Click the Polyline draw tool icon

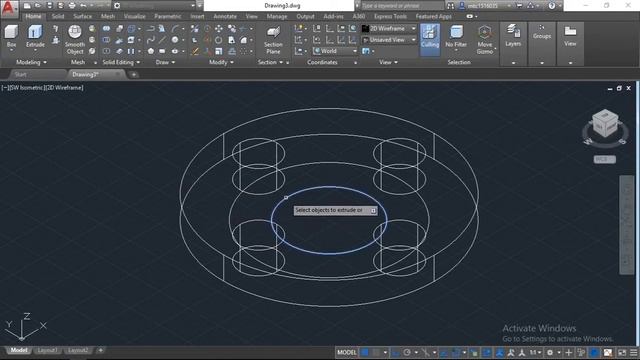click(151, 29)
